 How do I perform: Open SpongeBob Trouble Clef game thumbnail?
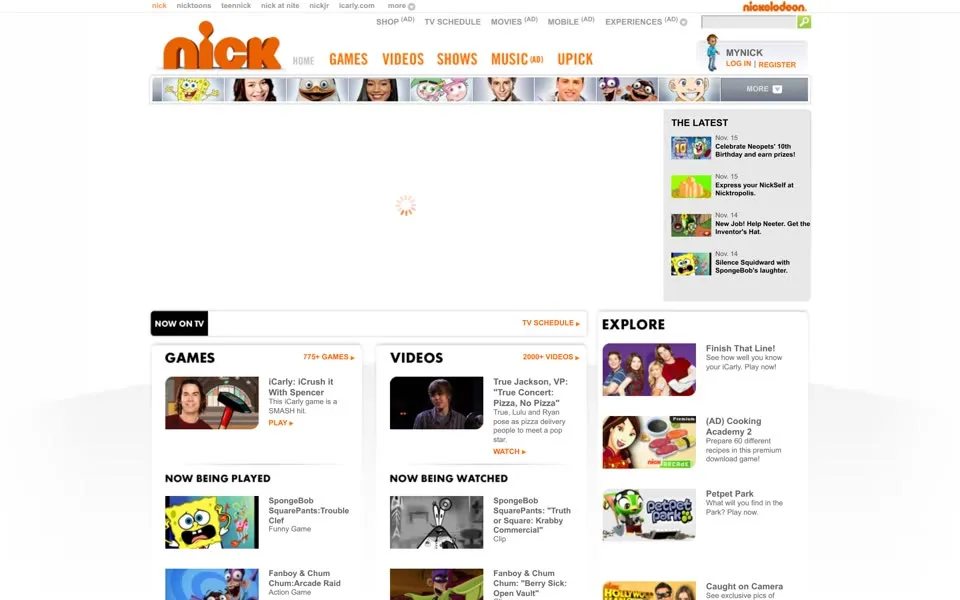212,522
